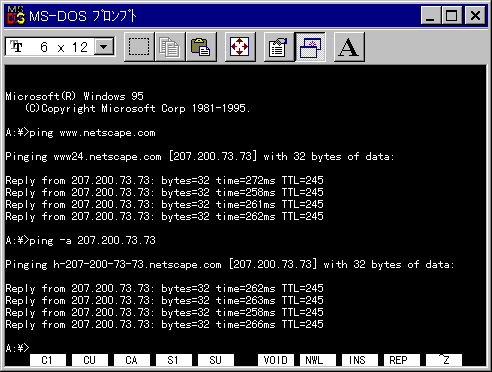Click the SU function key label
This screenshot has width=492, height=372.
(x=215, y=360)
